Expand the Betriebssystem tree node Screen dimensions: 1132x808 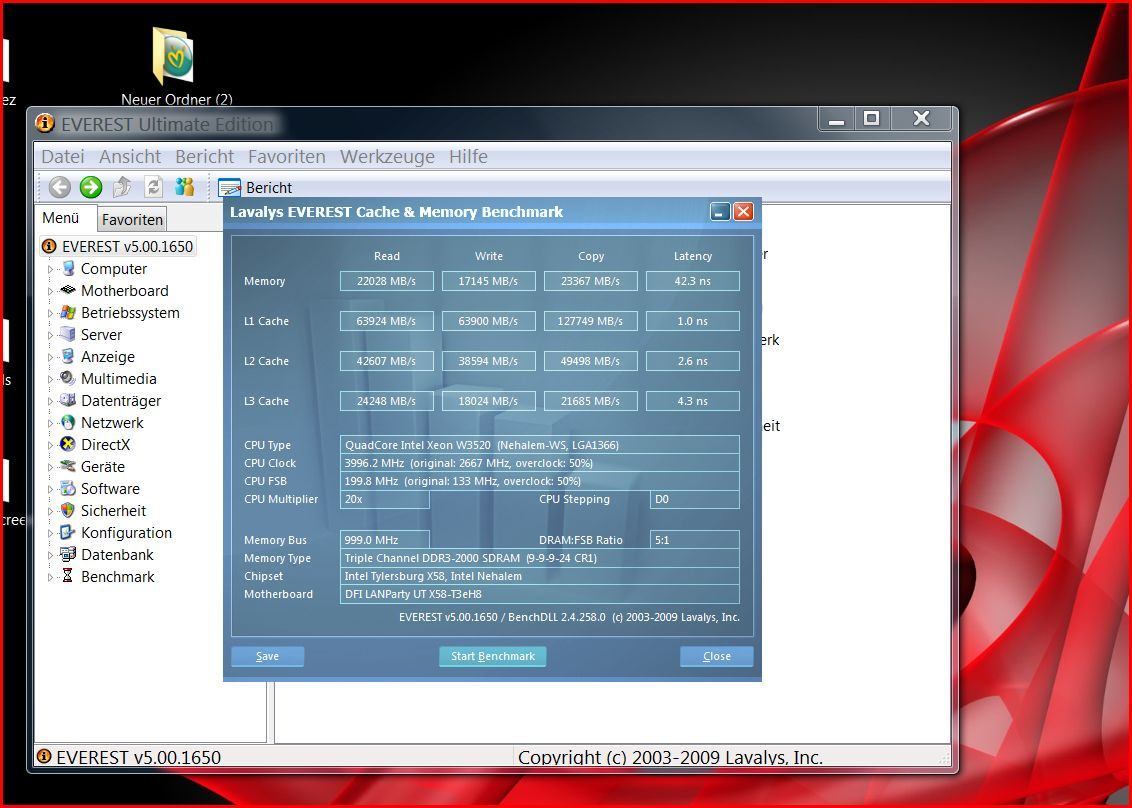tap(51, 313)
